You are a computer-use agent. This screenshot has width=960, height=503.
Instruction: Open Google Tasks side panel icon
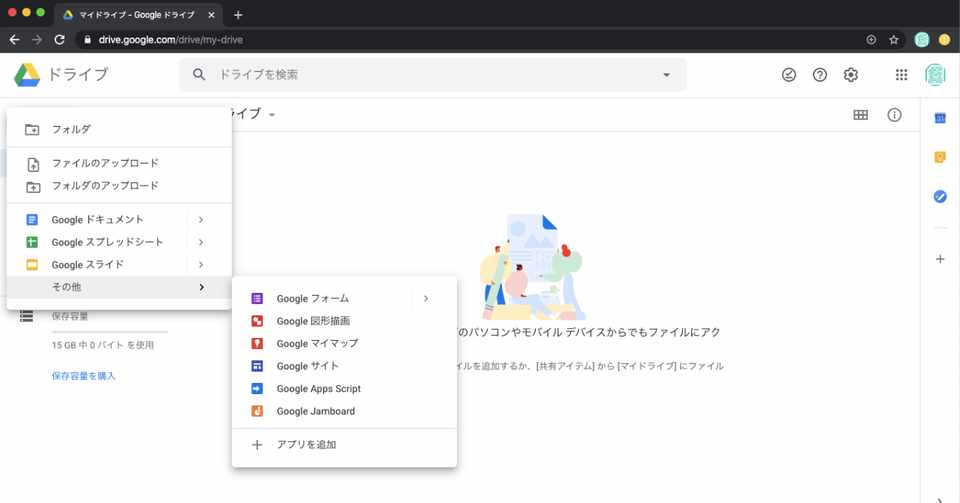coord(940,196)
